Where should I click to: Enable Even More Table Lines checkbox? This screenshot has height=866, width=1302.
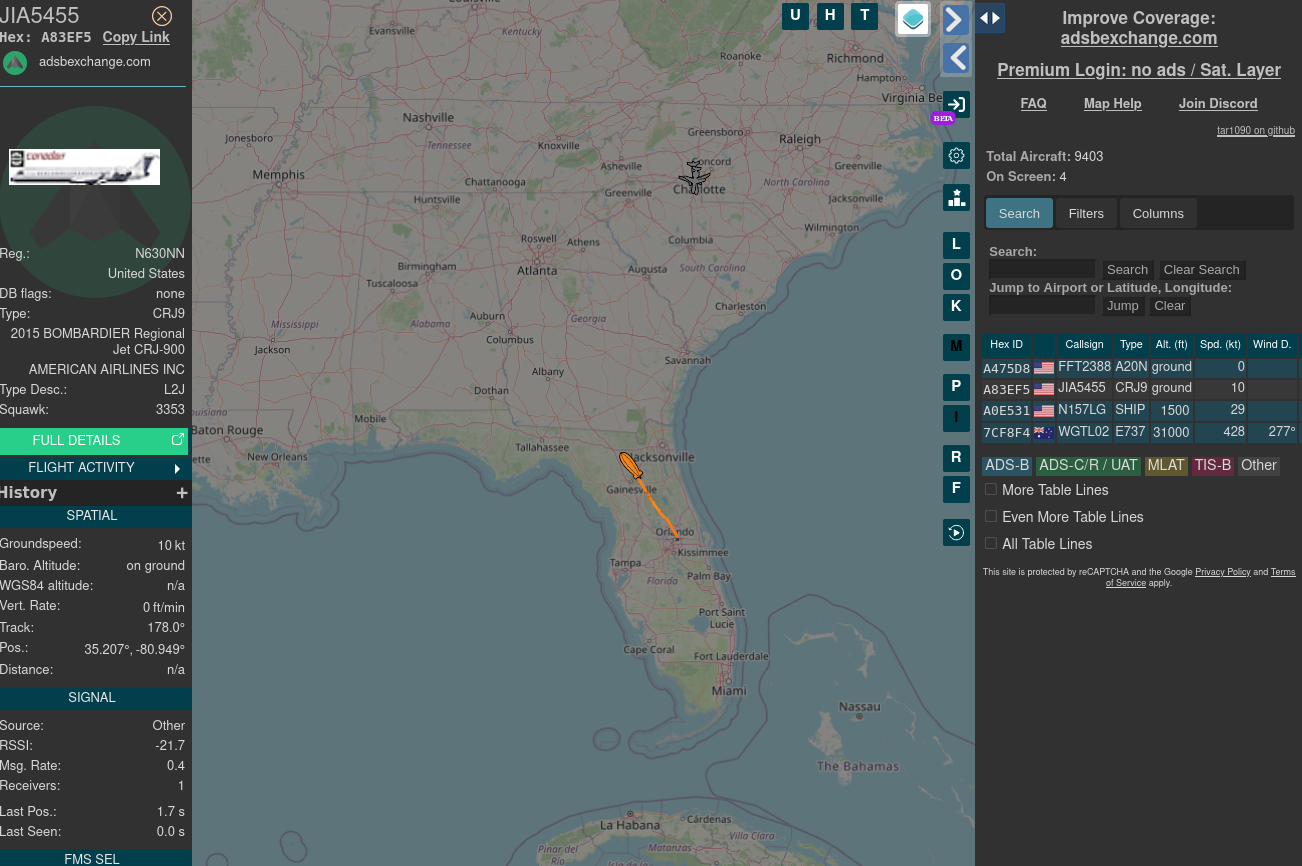tap(991, 516)
